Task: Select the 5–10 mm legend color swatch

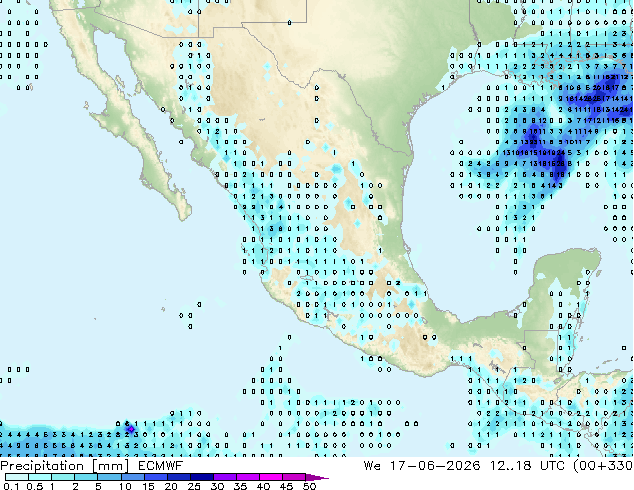Action: [x=109, y=477]
